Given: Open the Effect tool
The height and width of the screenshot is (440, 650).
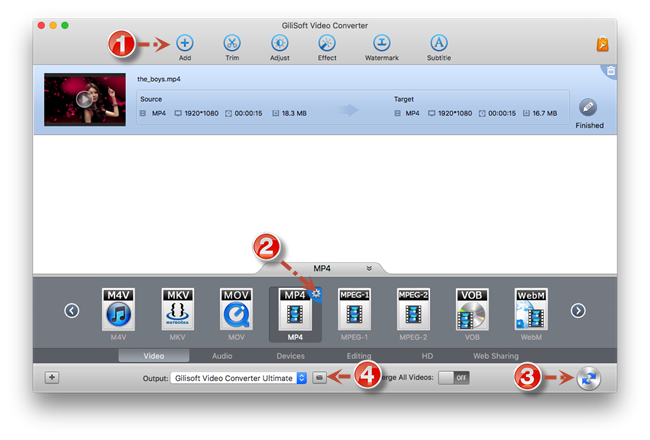Looking at the screenshot, I should (327, 43).
